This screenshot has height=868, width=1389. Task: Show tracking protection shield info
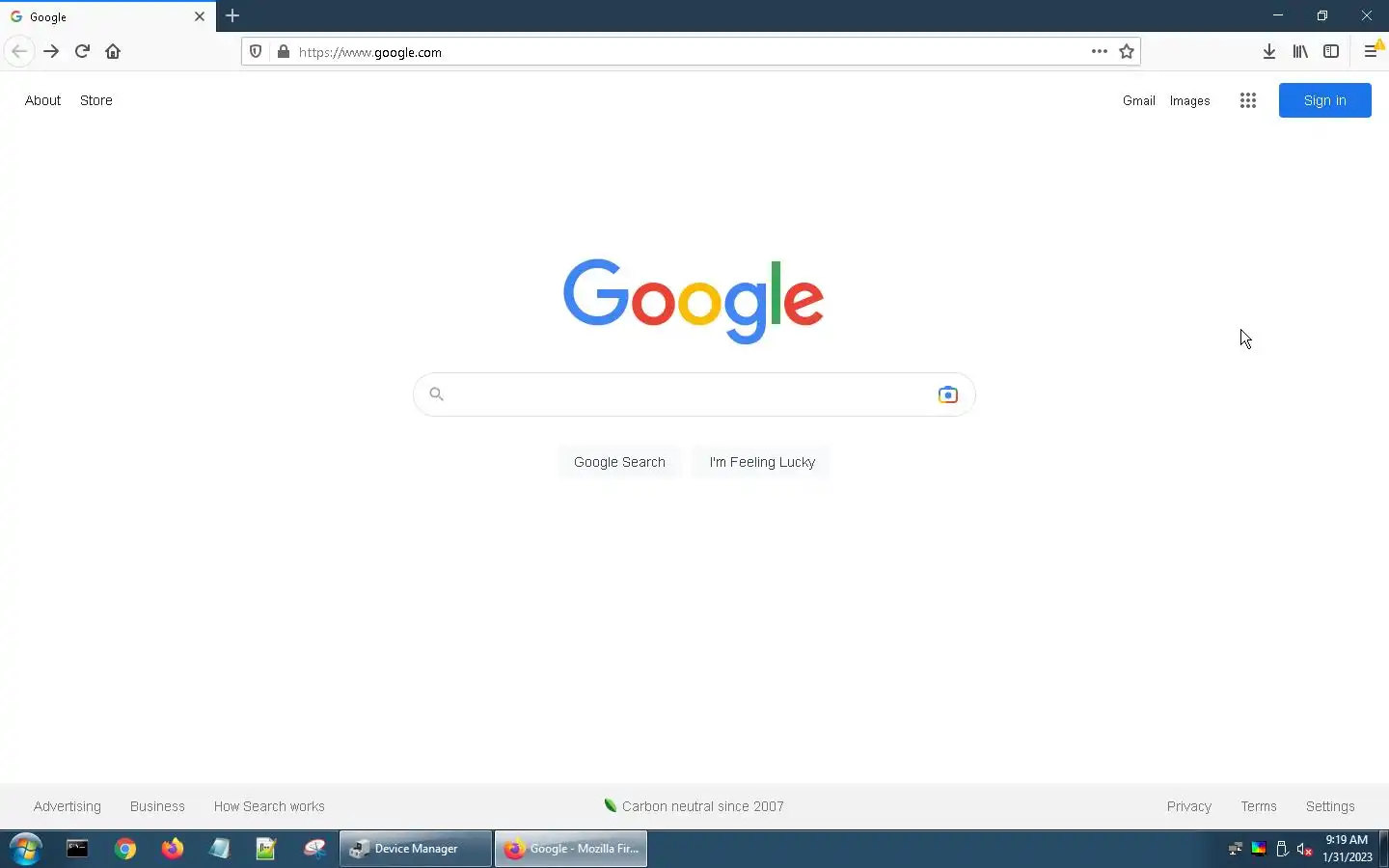click(256, 51)
